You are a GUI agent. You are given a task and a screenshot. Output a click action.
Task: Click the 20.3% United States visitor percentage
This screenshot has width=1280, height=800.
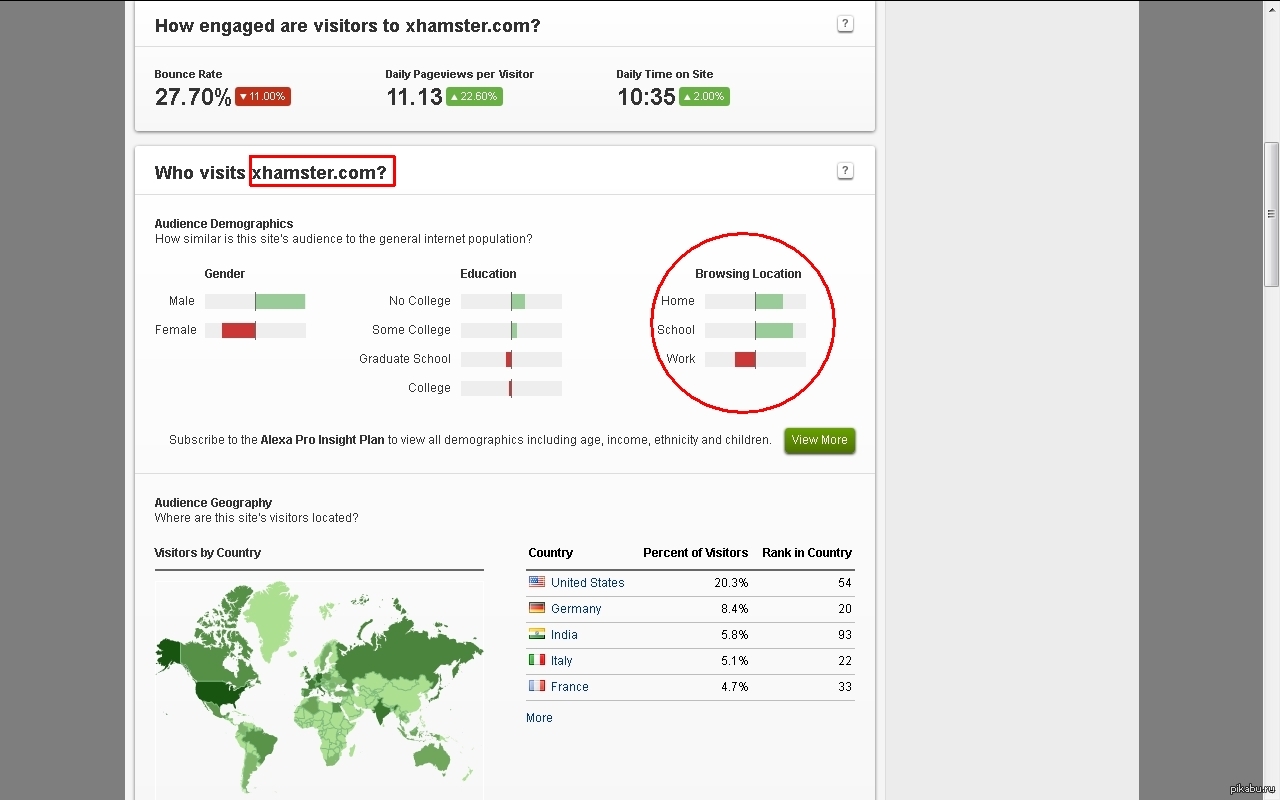[731, 583]
